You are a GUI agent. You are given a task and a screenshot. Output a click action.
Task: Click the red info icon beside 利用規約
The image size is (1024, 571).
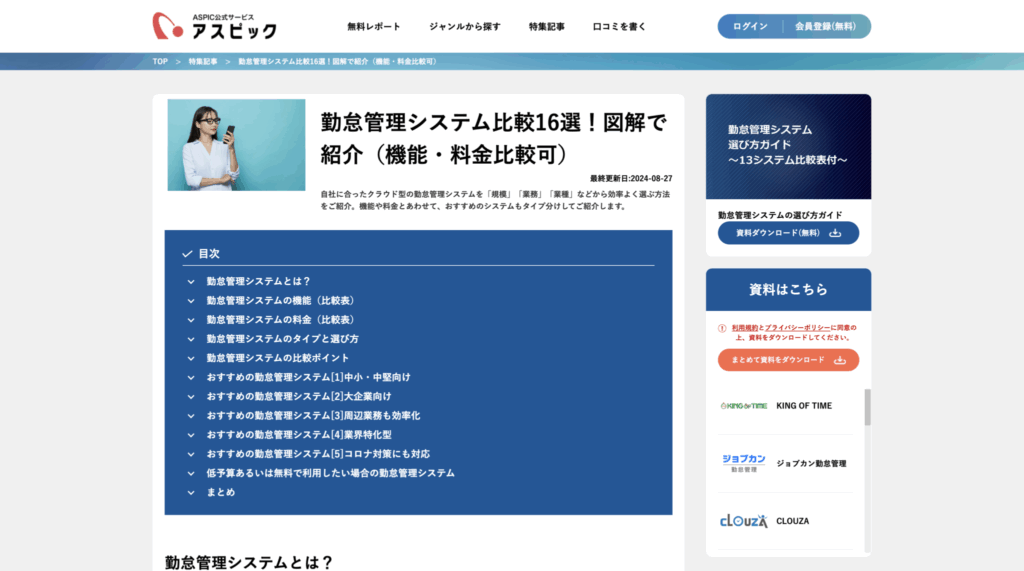(x=722, y=328)
